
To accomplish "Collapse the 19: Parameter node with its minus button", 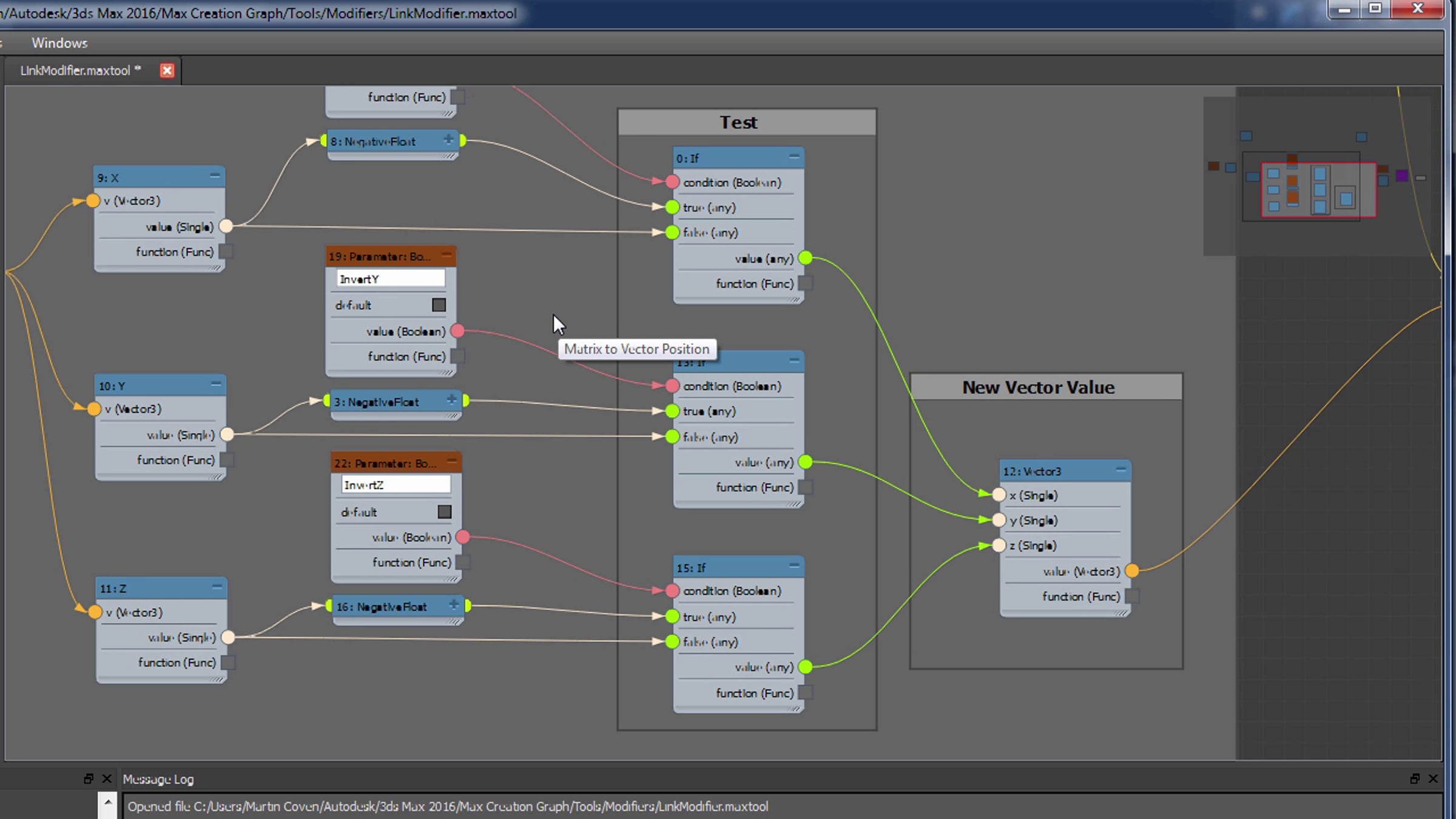I will point(447,255).
